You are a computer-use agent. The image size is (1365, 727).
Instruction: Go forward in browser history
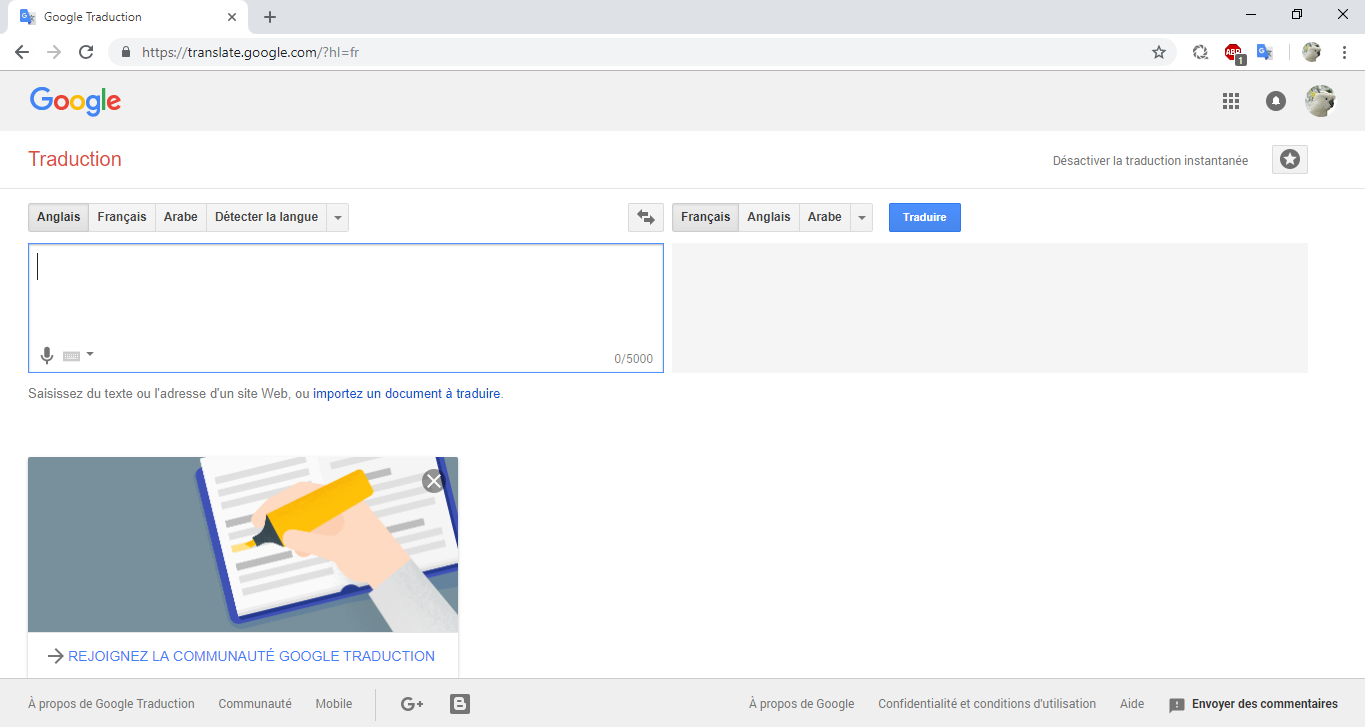[54, 52]
